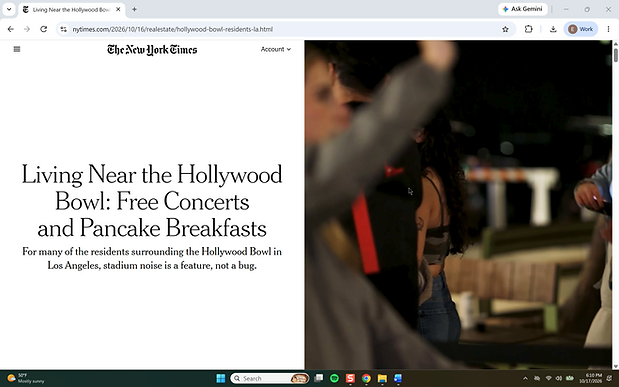Open the Wi-Fi network tray icon
619x387 pixels.
548,378
